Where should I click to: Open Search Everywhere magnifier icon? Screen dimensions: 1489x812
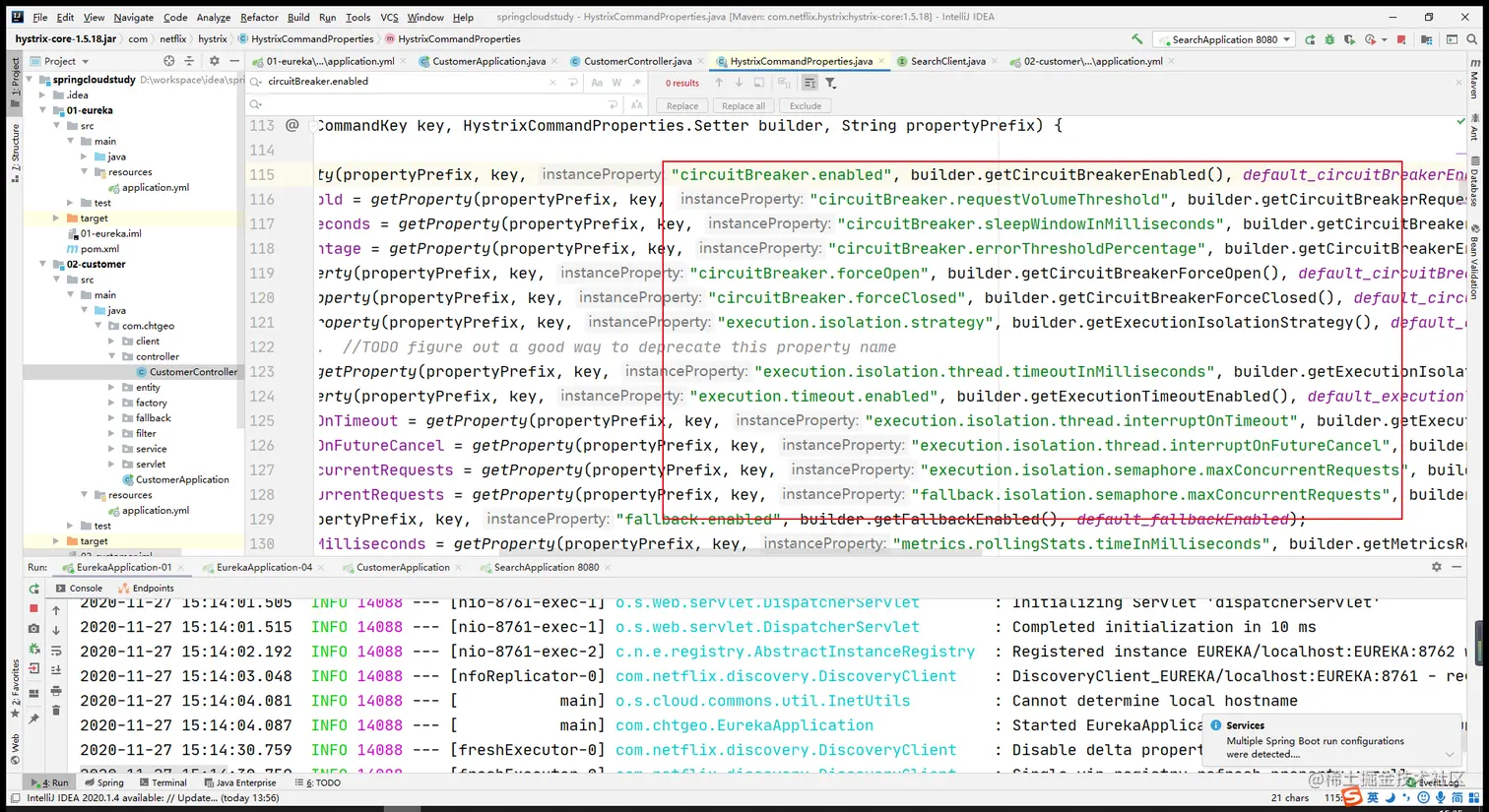pos(1472,39)
